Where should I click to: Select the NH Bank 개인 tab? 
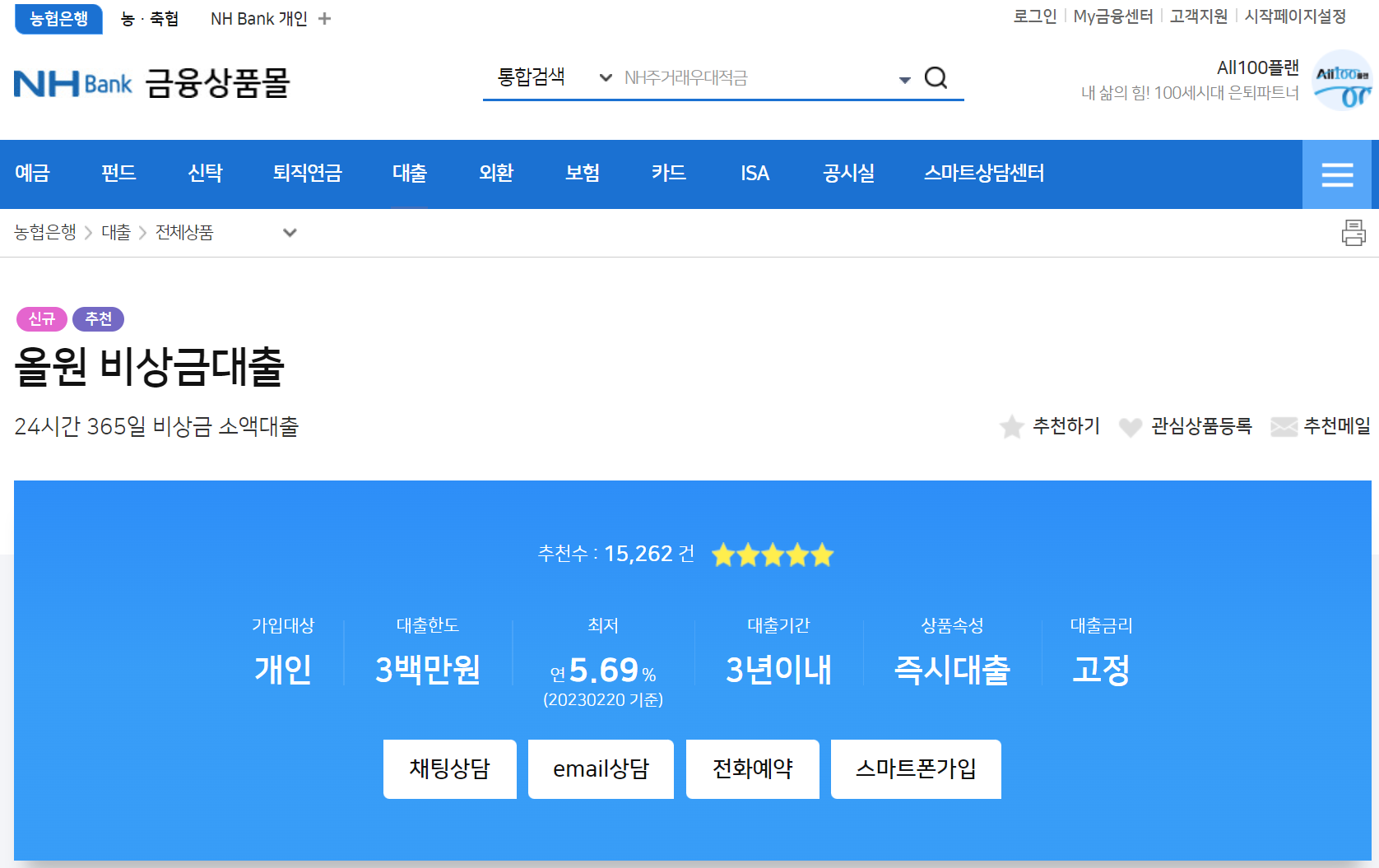[259, 19]
